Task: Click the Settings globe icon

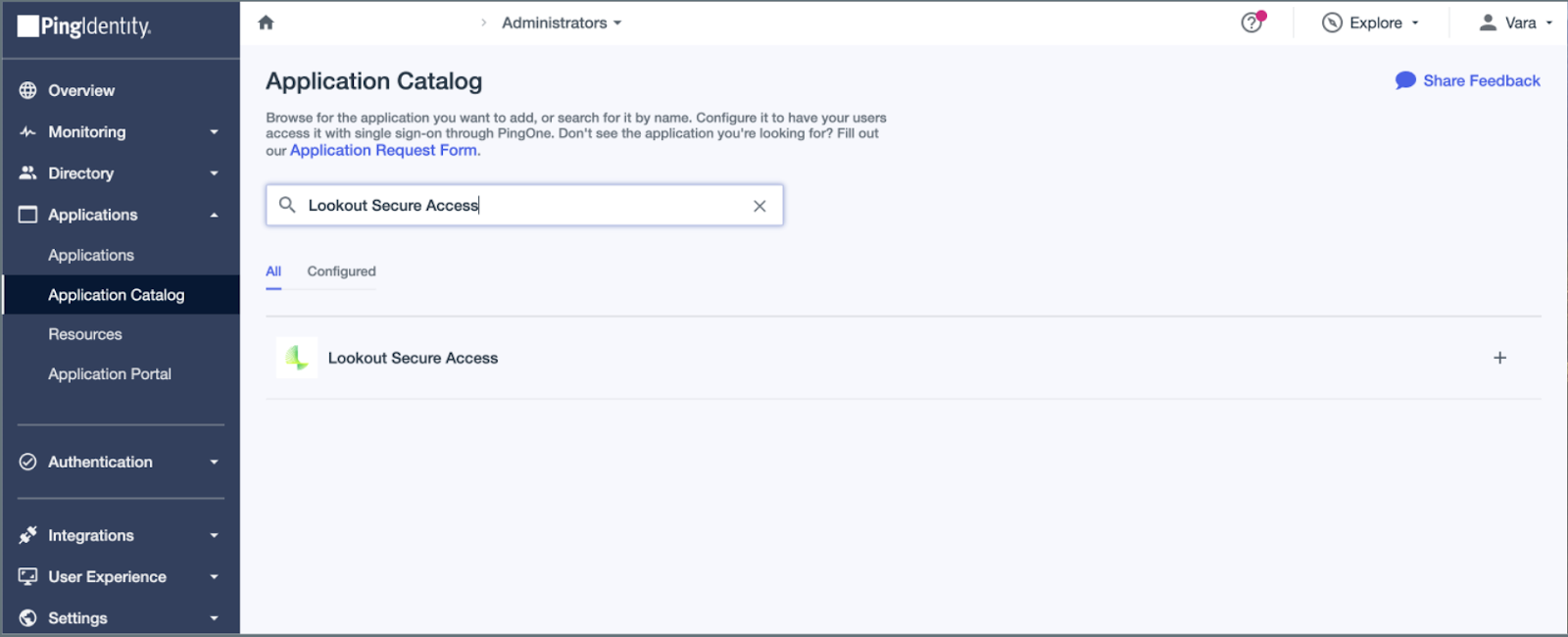Action: (28, 617)
